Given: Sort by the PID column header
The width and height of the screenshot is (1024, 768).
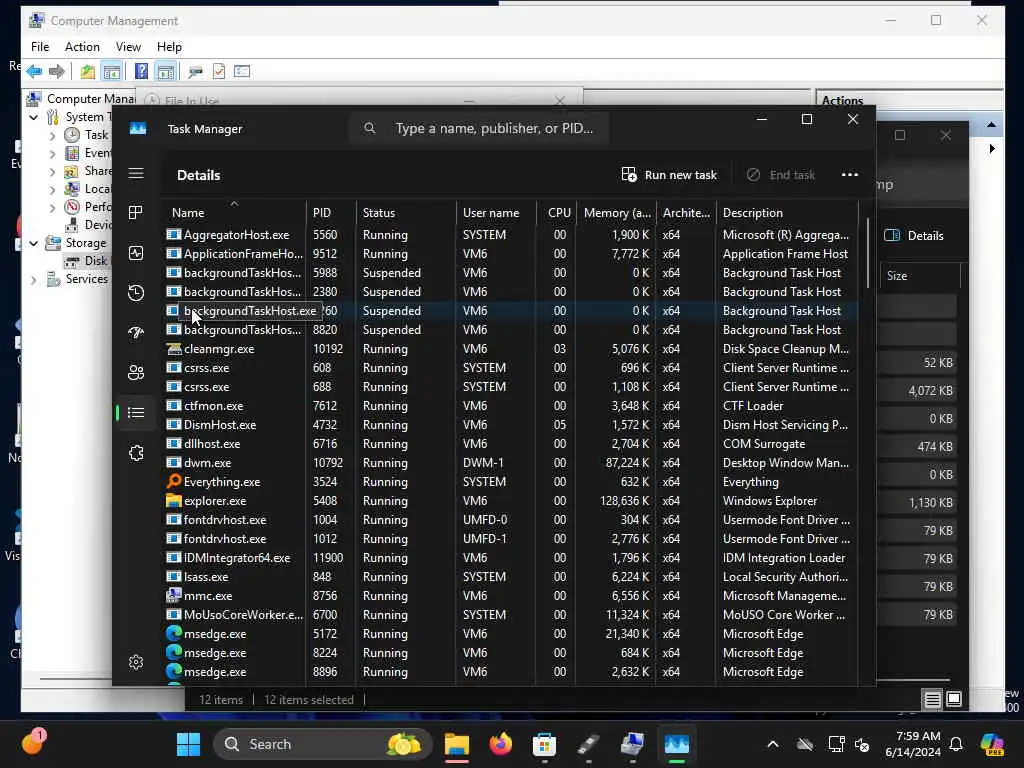Looking at the screenshot, I should pyautogui.click(x=331, y=213).
